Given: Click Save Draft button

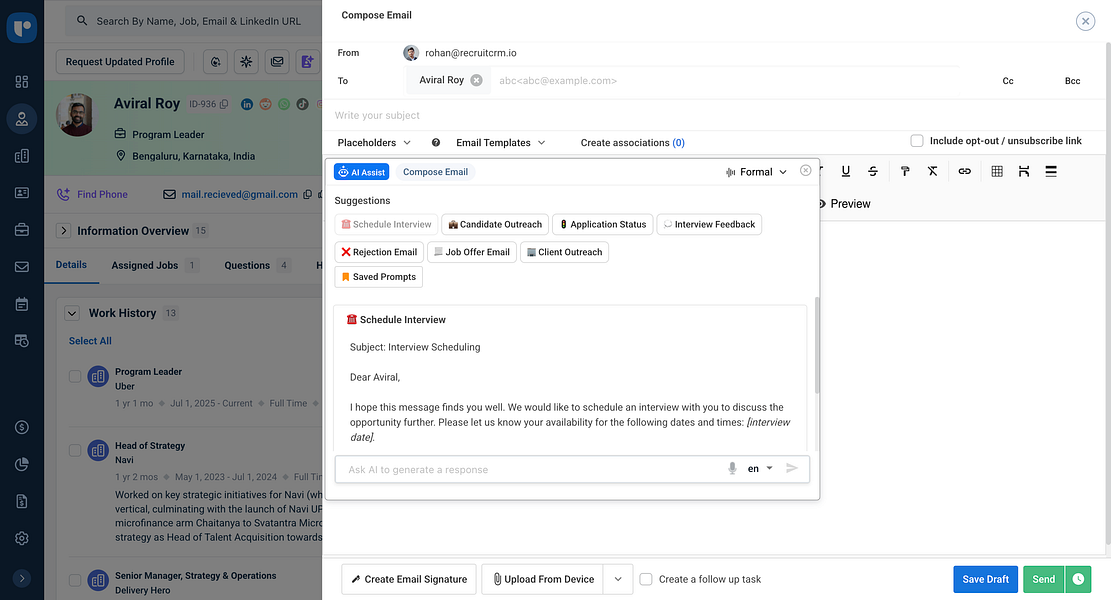Looking at the screenshot, I should pos(985,579).
